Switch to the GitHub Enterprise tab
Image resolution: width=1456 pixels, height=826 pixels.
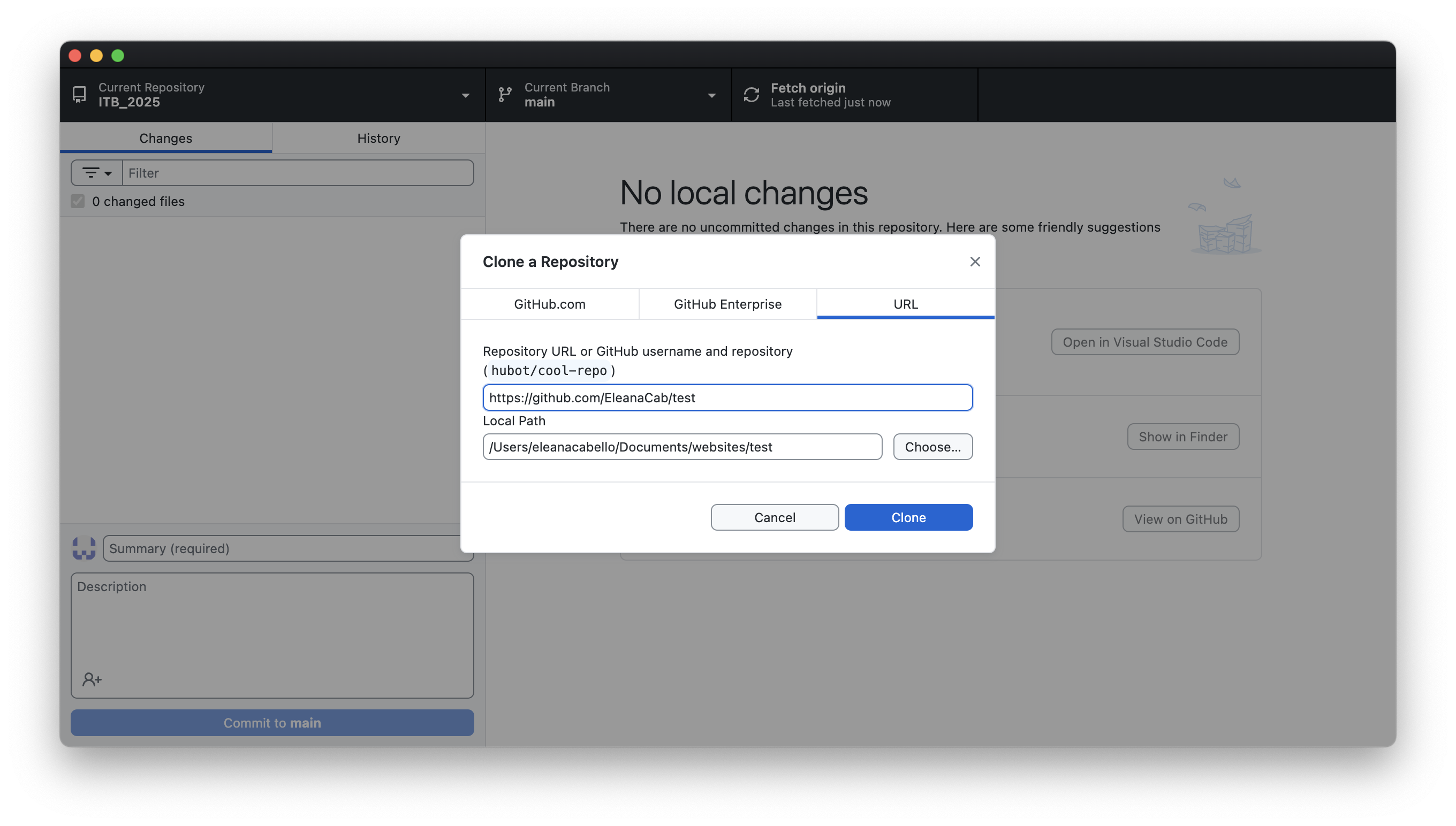pos(727,304)
